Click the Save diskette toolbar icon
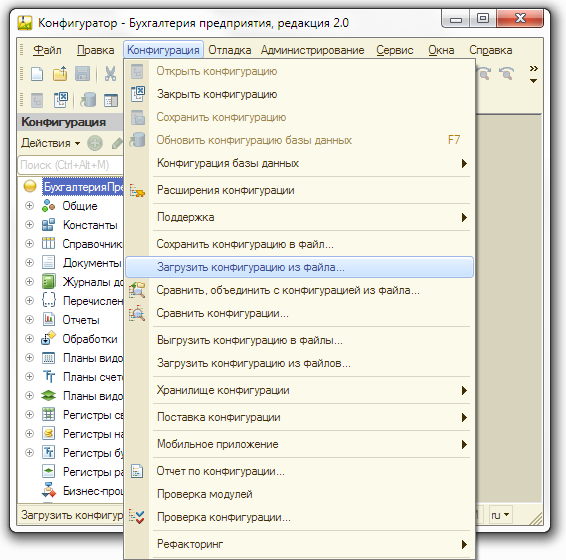Screen dimensions: 566x560 [x=82, y=74]
